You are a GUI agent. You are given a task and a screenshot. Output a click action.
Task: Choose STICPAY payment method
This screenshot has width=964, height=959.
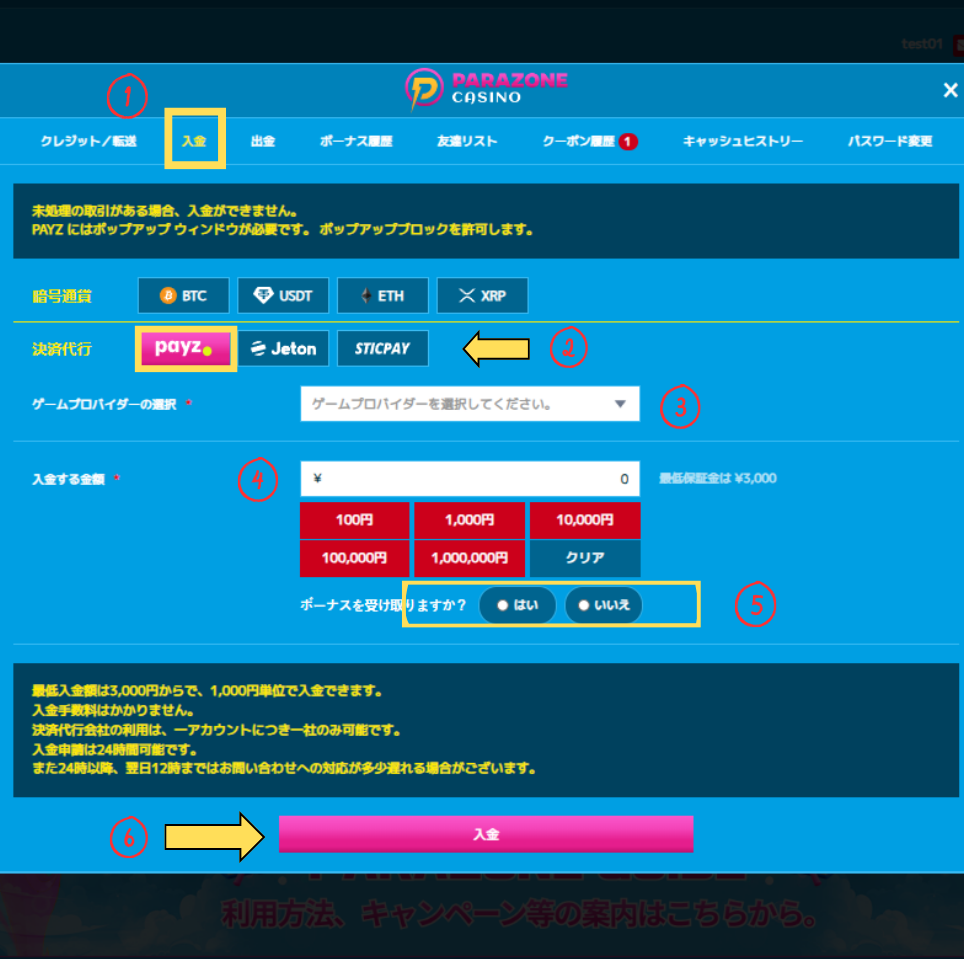(x=383, y=349)
